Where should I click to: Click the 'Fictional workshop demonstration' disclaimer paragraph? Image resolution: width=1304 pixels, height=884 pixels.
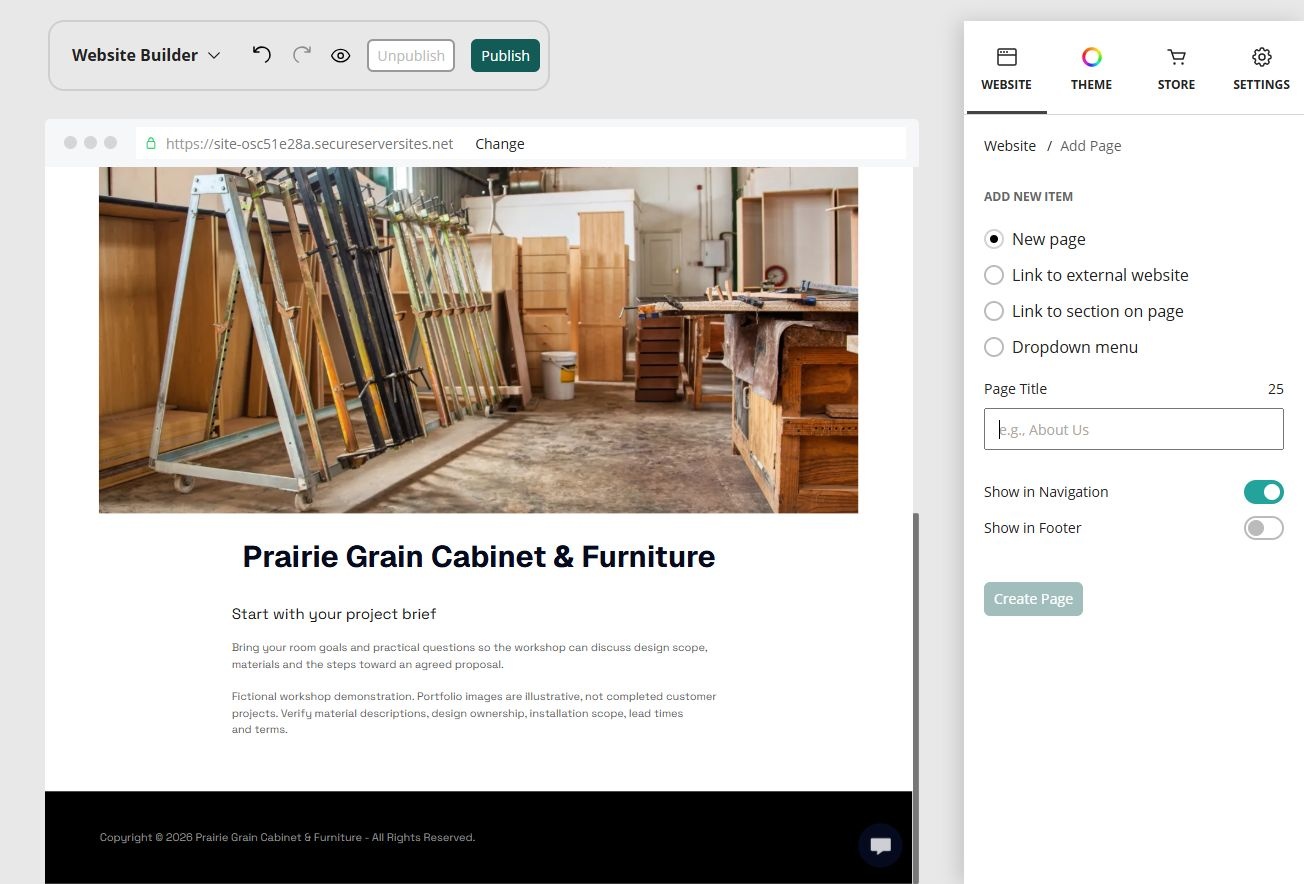pyautogui.click(x=474, y=713)
